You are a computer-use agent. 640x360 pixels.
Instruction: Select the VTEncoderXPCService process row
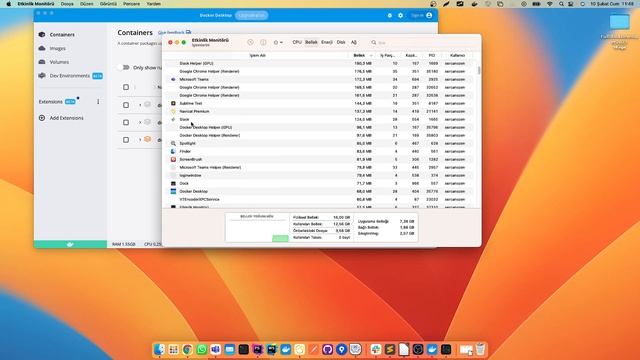[320, 200]
